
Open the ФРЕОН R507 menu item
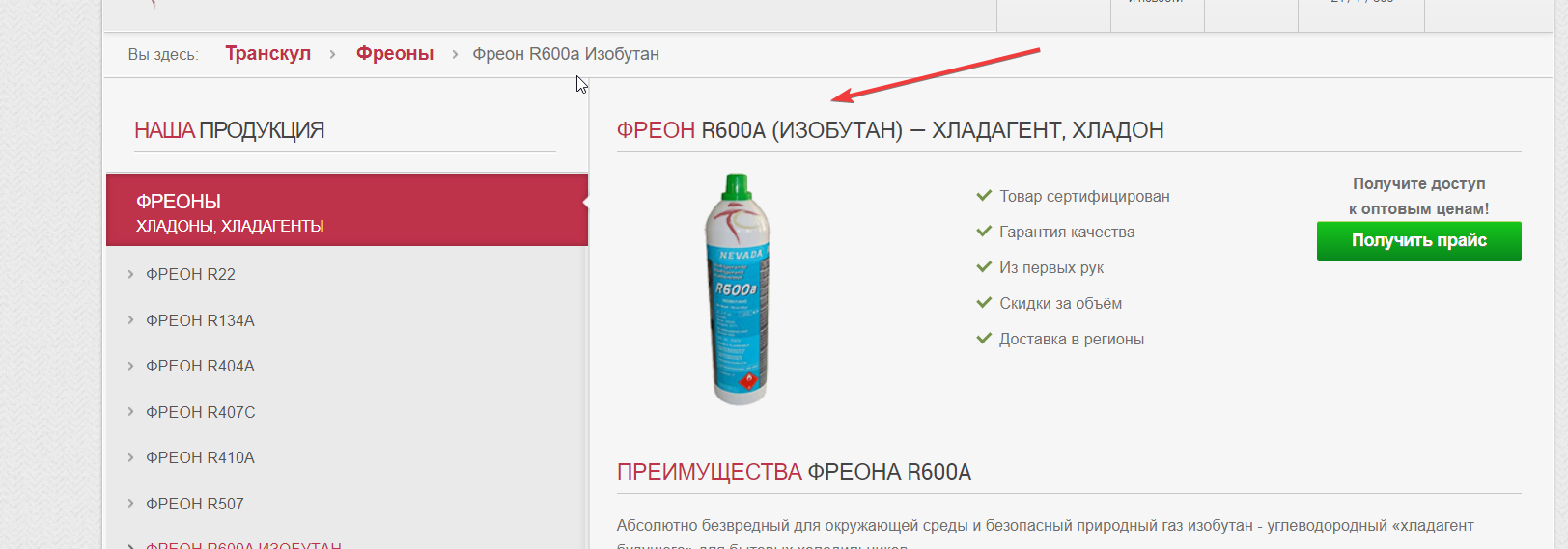coord(195,504)
